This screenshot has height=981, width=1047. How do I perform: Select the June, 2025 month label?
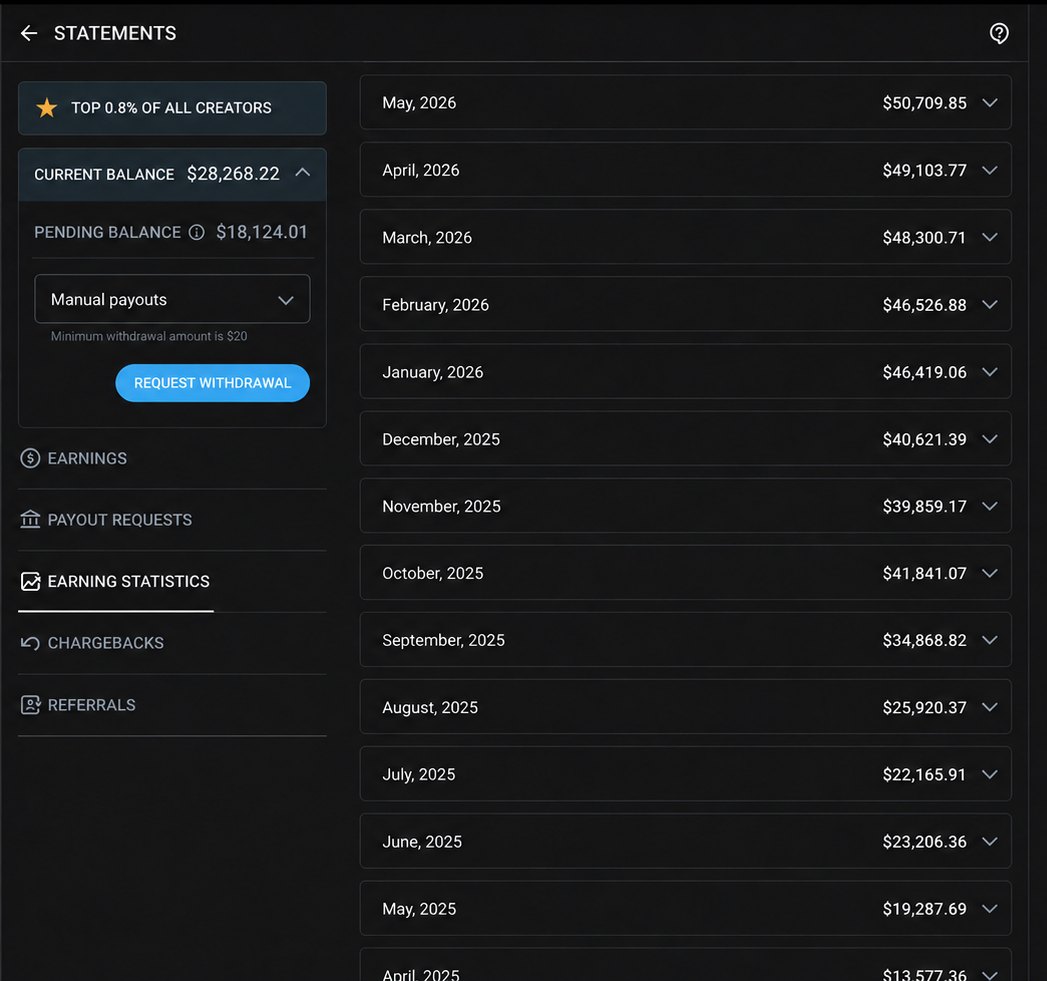tap(422, 841)
